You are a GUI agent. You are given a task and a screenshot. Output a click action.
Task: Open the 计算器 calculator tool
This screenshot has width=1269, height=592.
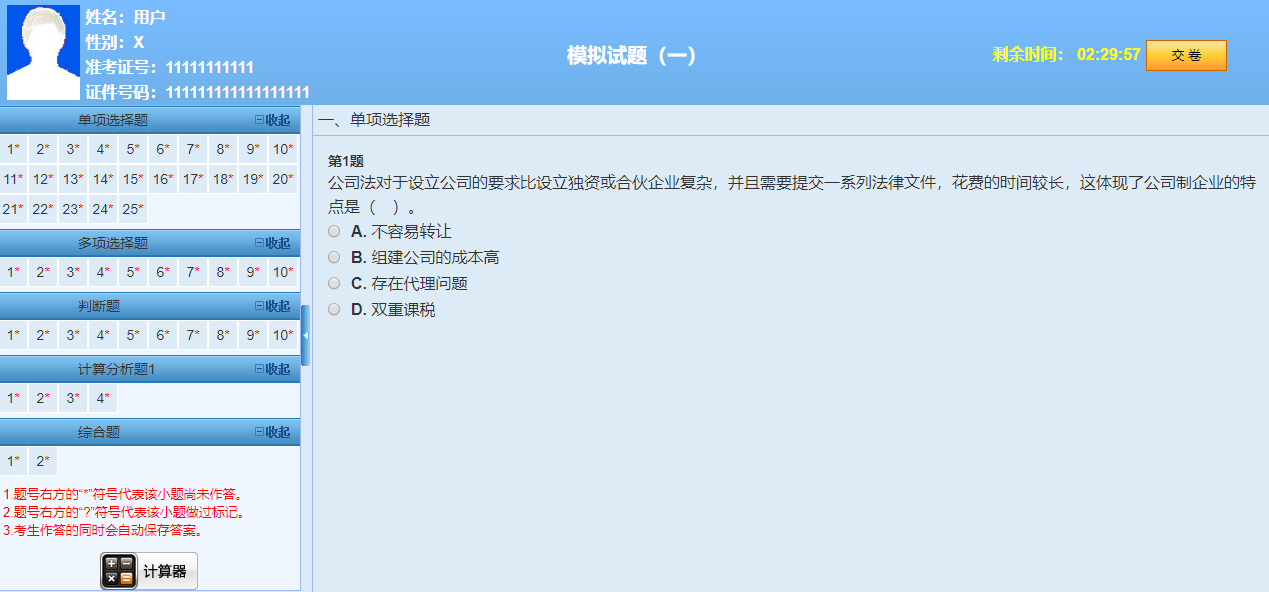point(148,570)
